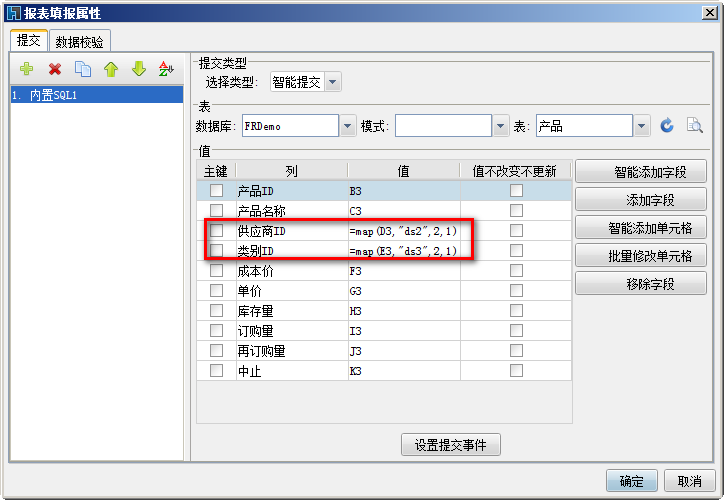The image size is (724, 500).
Task: Click the 智能添加字段 button
Action: [x=640, y=172]
